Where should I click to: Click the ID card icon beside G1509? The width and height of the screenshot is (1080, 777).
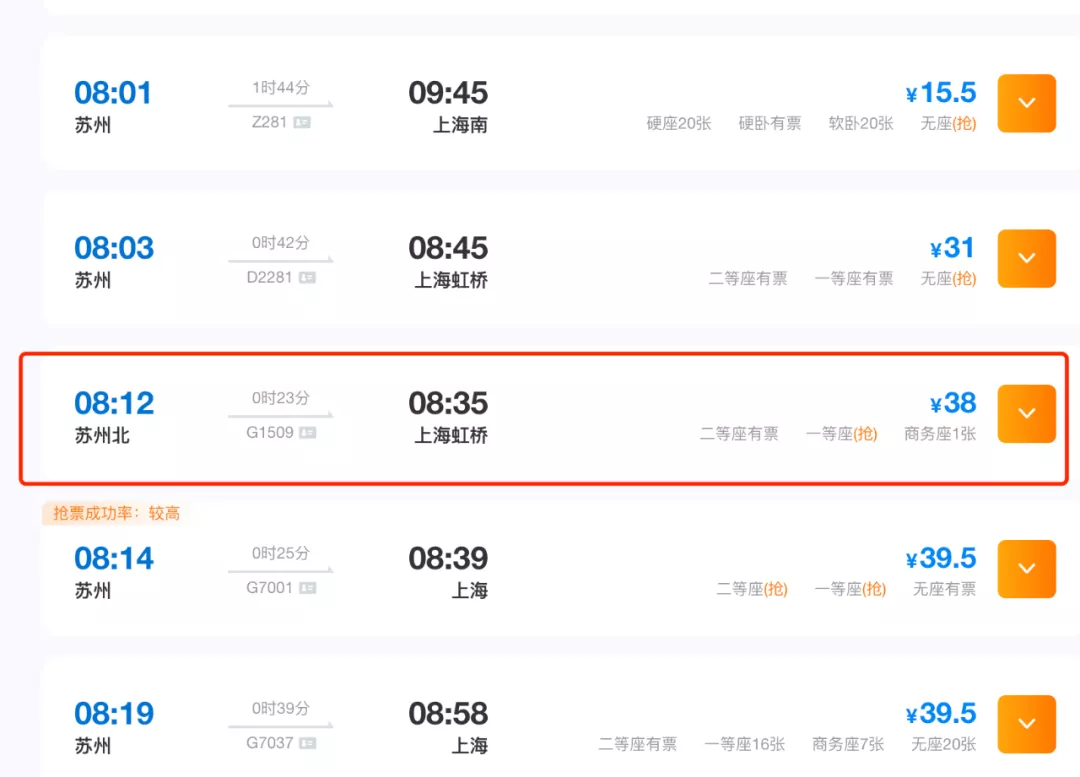(307, 433)
